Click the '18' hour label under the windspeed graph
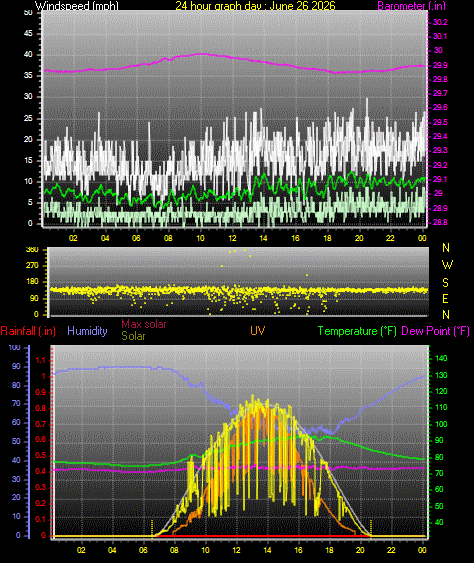The height and width of the screenshot is (563, 474). pyautogui.click(x=327, y=238)
